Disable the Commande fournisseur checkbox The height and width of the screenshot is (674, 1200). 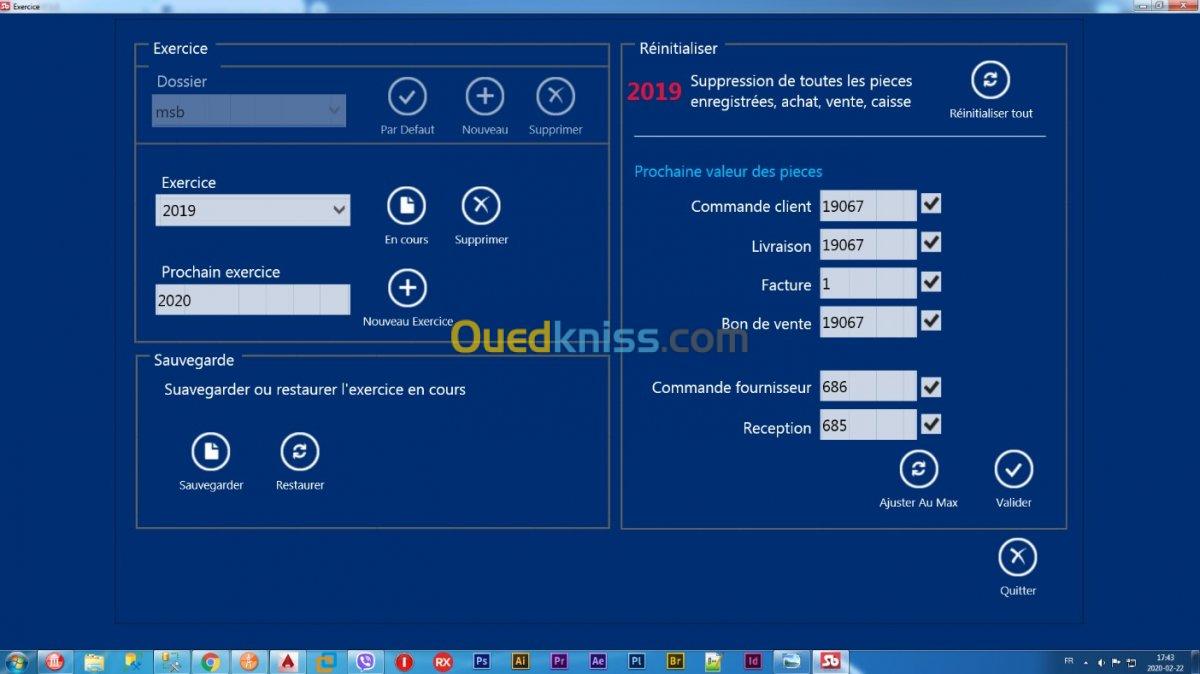coord(931,386)
